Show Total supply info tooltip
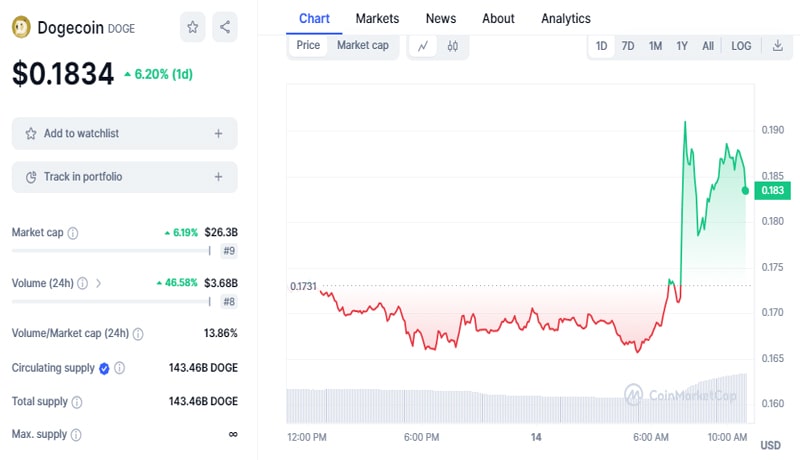The width and height of the screenshot is (800, 460). click(x=77, y=402)
